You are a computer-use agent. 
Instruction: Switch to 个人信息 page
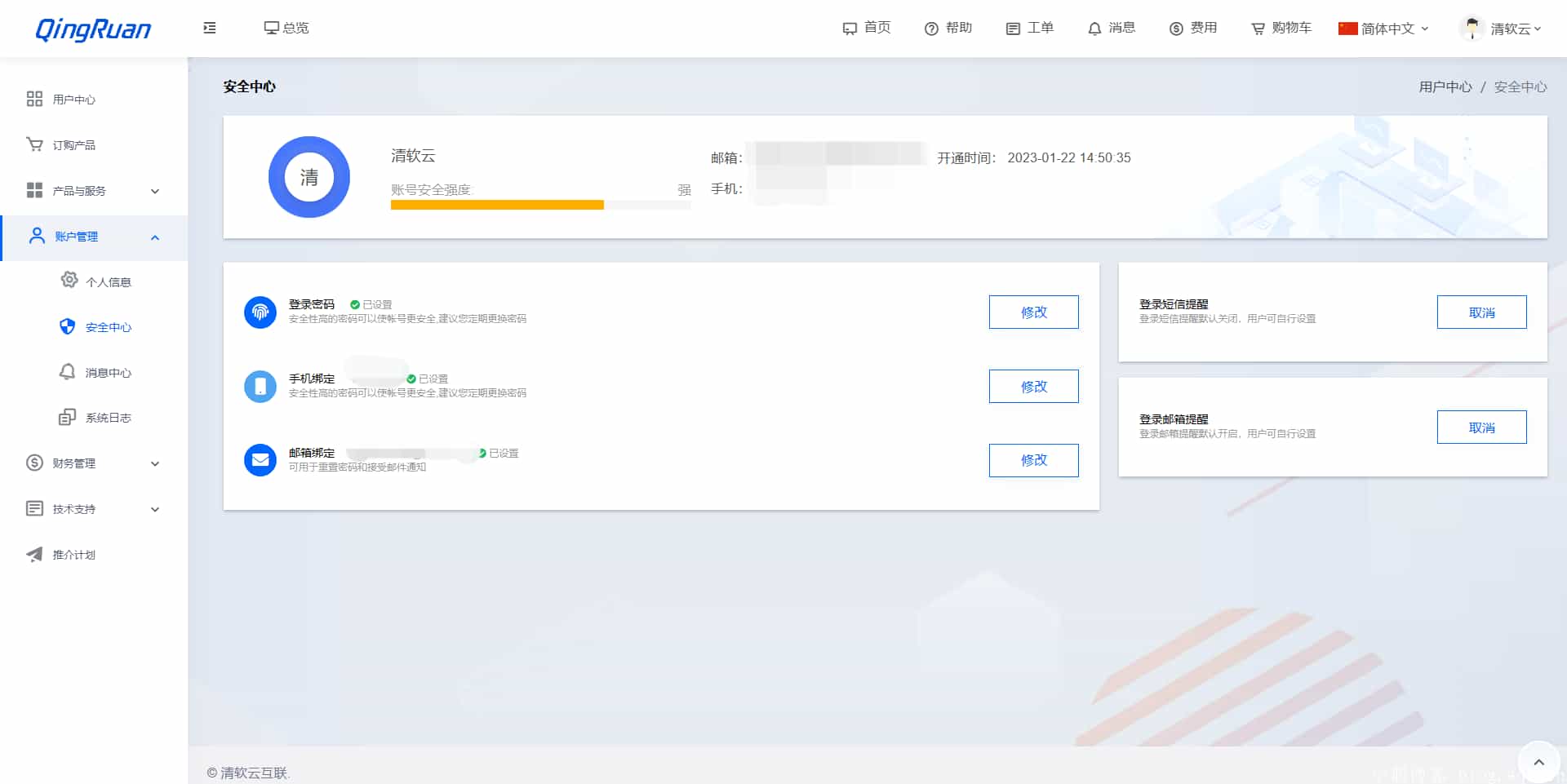coord(109,281)
